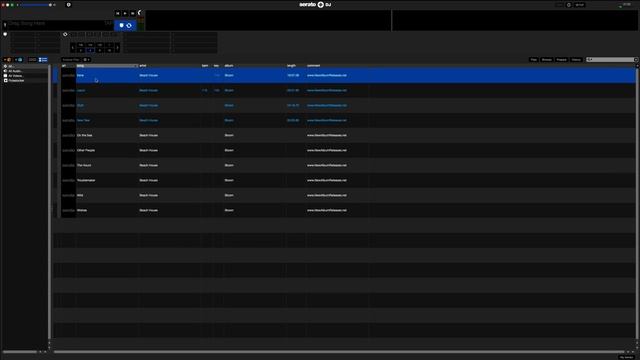Select All Audio... in the sidebar

coord(25,71)
